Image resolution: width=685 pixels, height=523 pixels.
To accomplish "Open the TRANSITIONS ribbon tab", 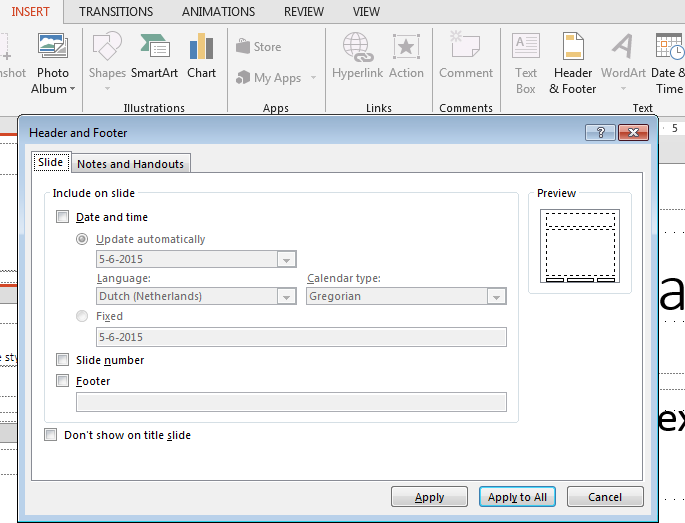I will point(116,12).
